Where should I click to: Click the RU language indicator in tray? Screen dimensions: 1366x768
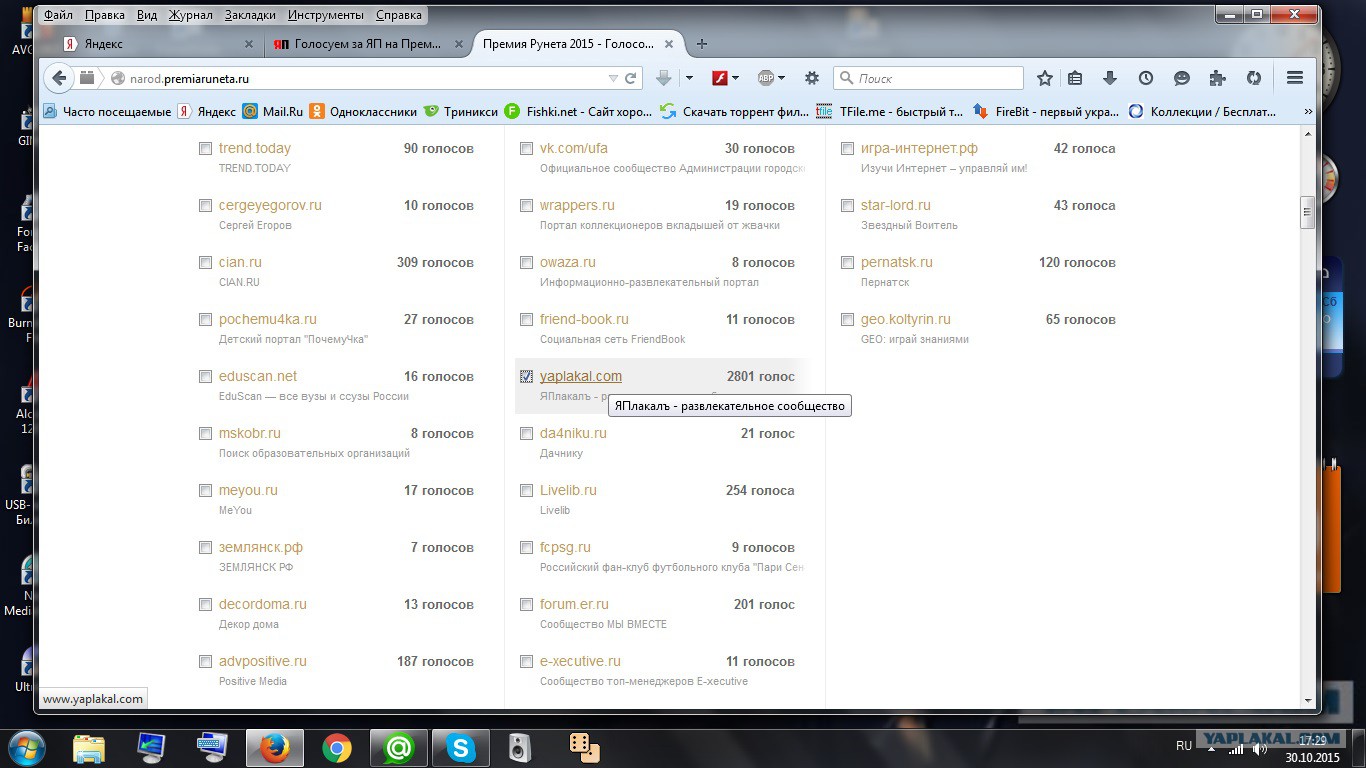1184,746
